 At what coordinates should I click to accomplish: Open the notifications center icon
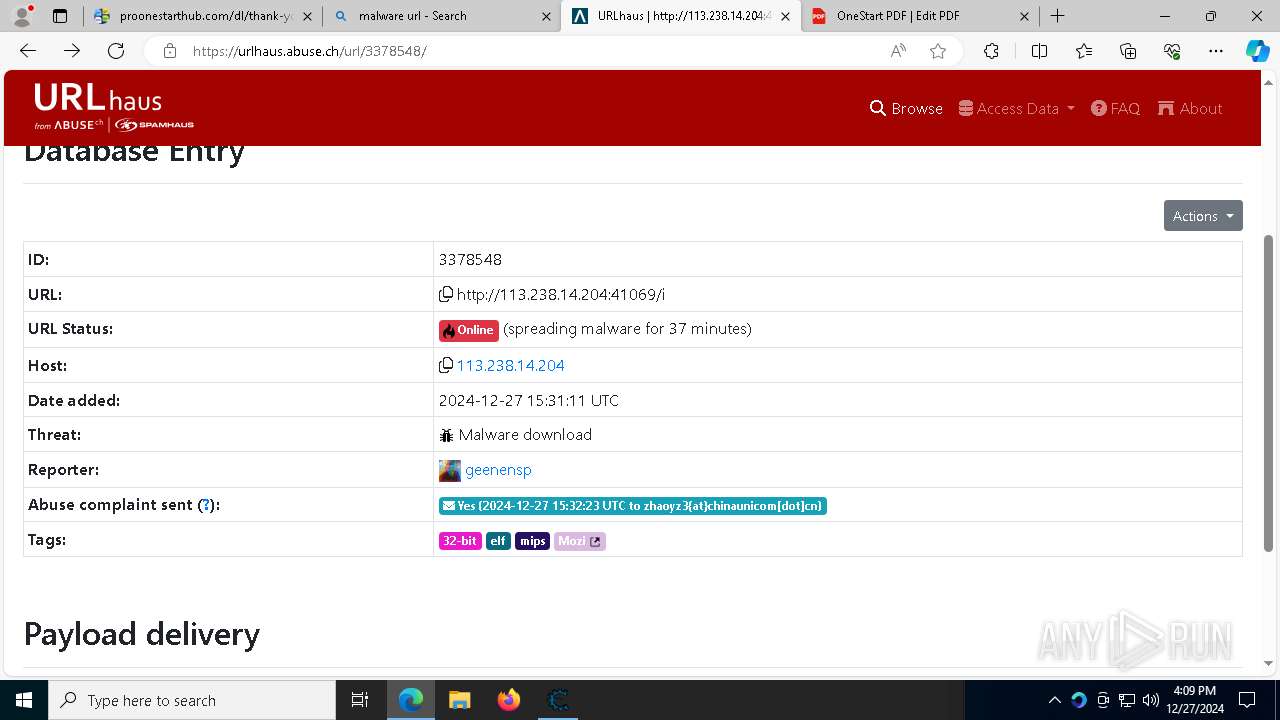[1247, 700]
